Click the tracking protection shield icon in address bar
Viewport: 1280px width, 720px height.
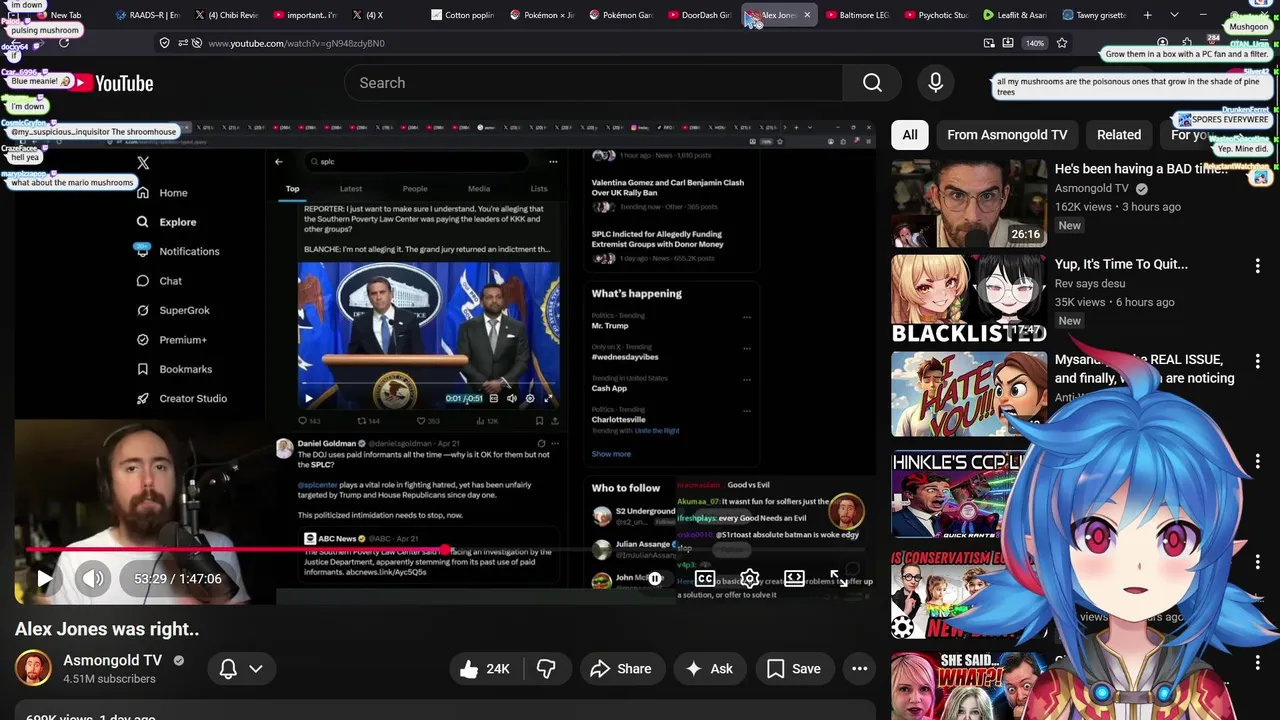click(x=164, y=43)
